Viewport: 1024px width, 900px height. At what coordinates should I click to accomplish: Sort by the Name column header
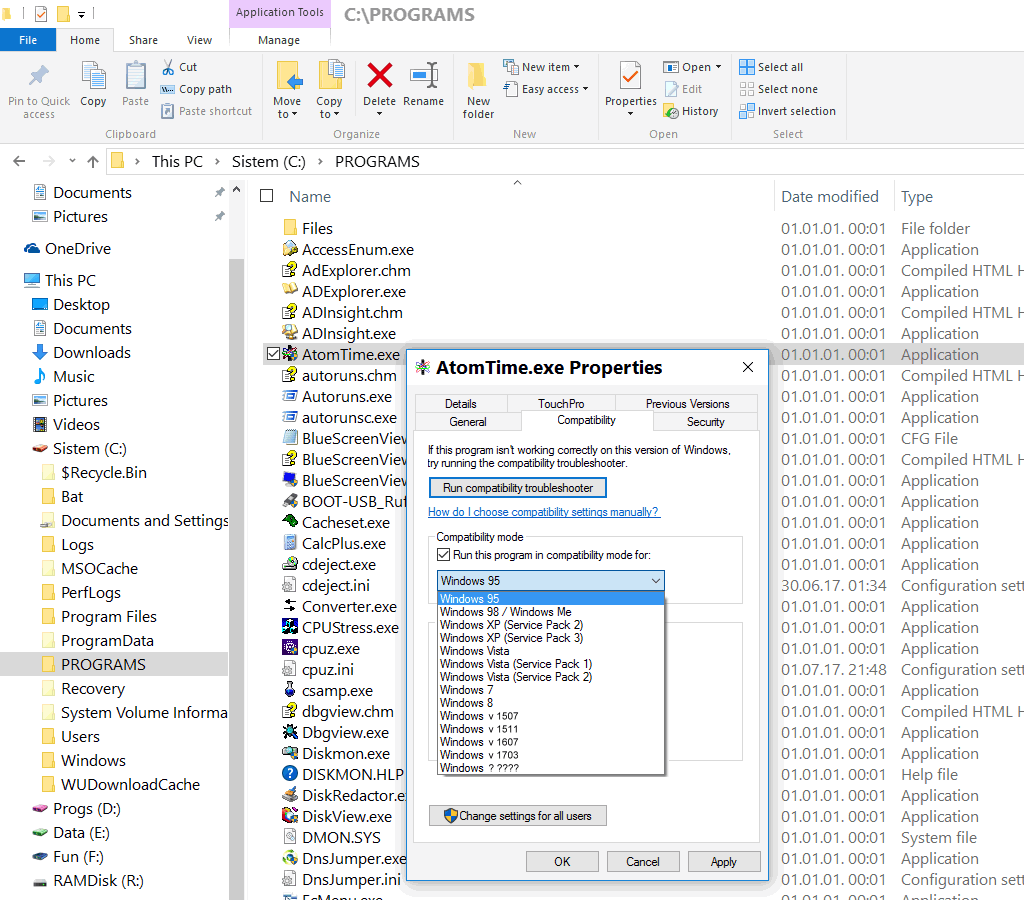pyautogui.click(x=310, y=197)
